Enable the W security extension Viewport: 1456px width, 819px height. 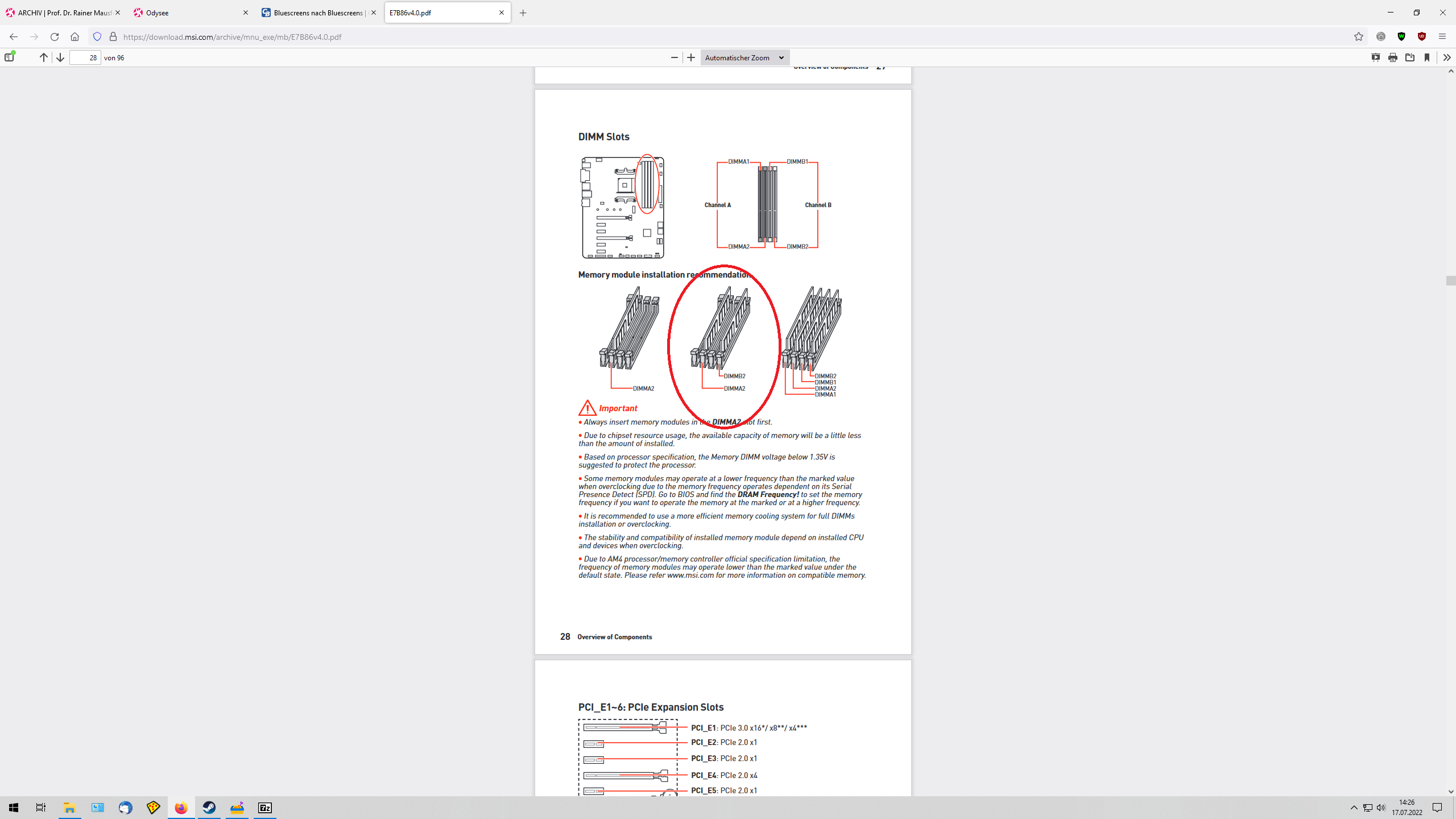[1401, 37]
